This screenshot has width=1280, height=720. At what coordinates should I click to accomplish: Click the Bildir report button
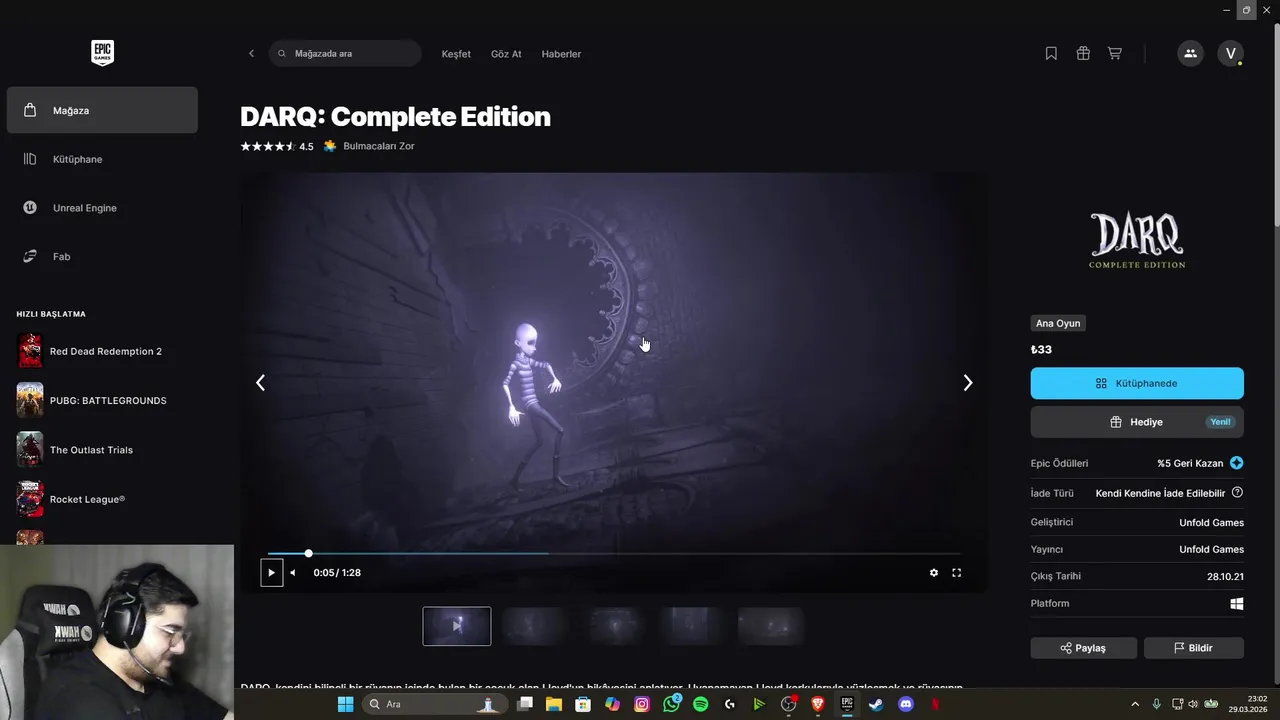pyautogui.click(x=1194, y=648)
